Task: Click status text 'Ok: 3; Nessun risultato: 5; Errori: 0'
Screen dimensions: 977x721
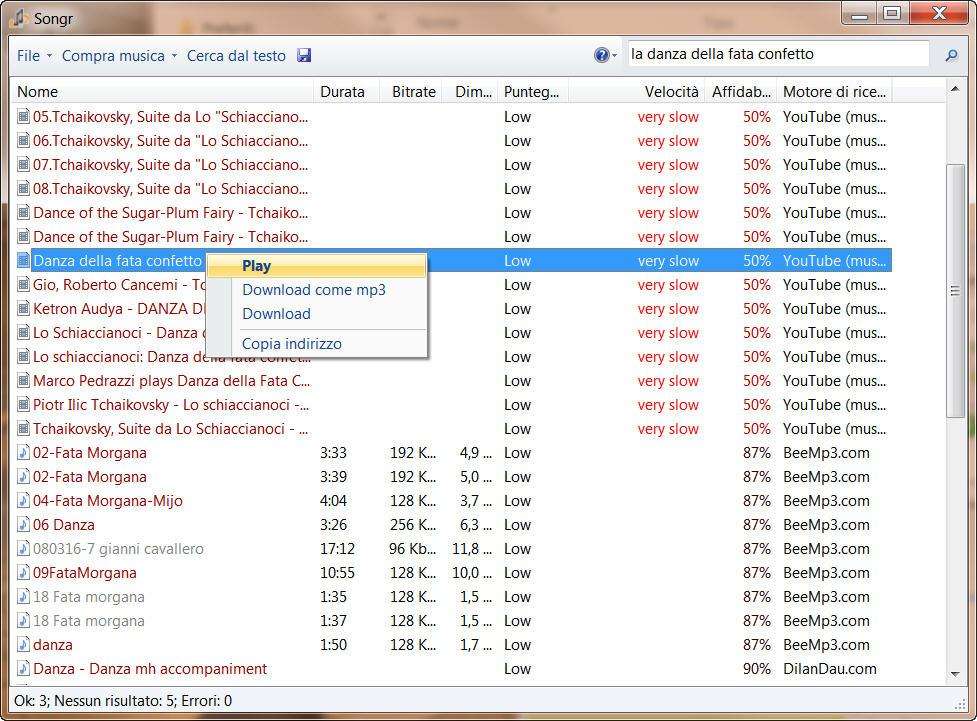Action: pos(123,700)
